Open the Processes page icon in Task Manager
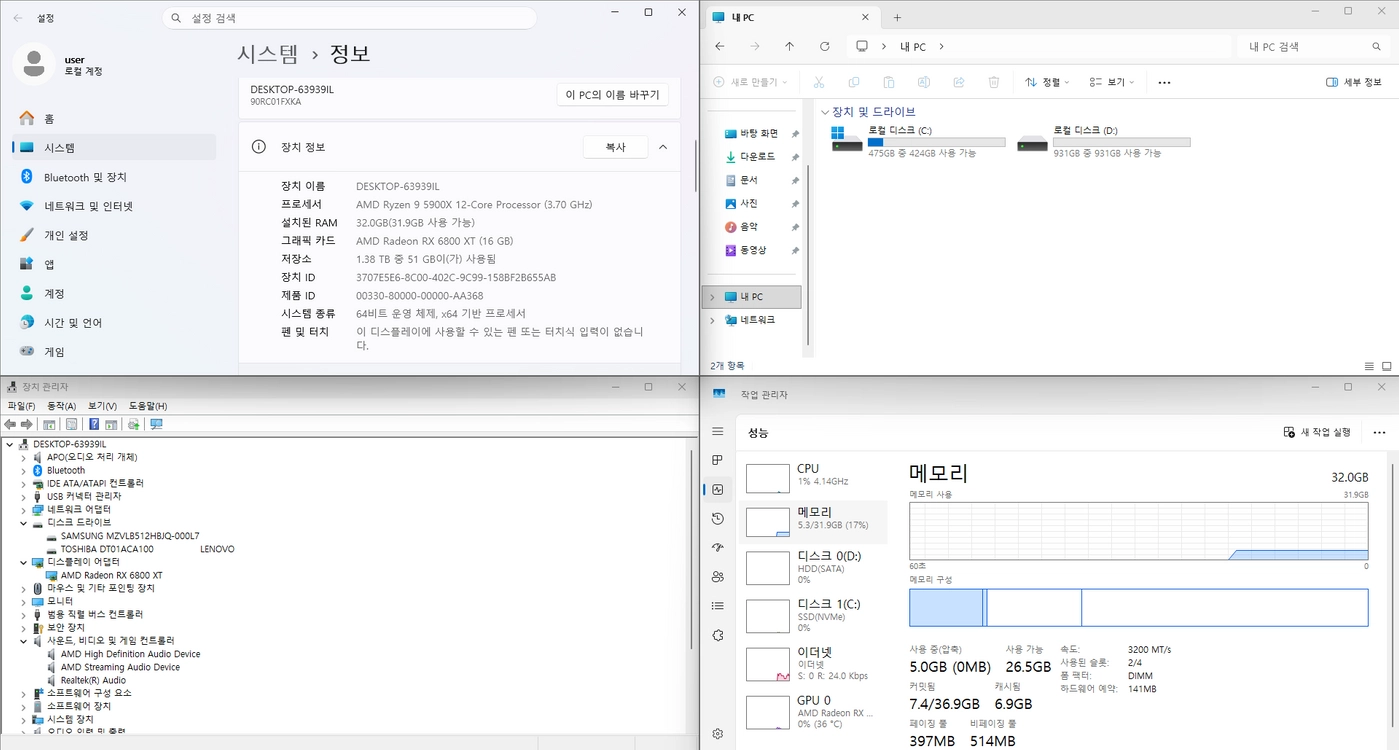1399x750 pixels. (x=717, y=460)
